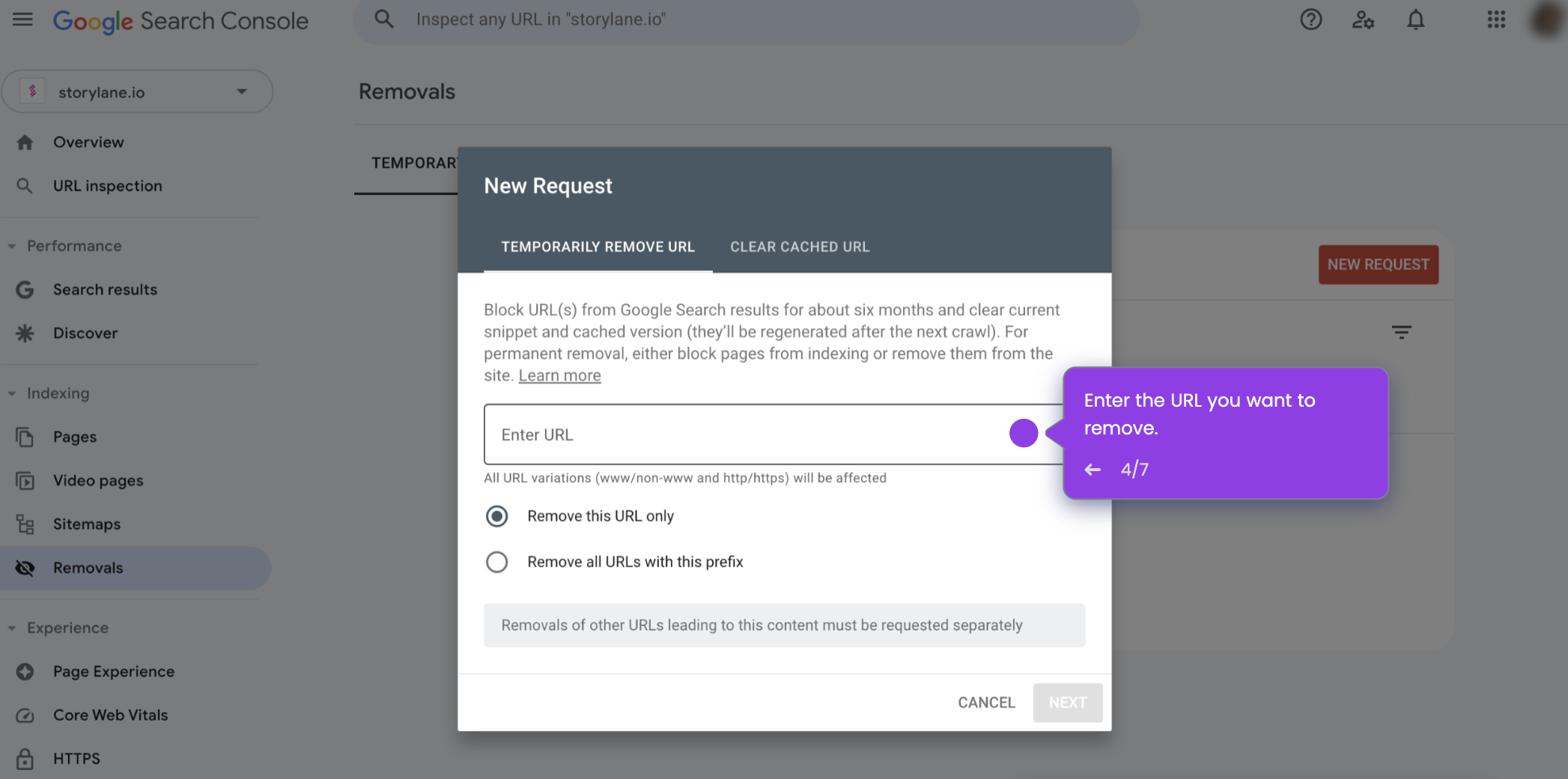This screenshot has width=1568, height=779.
Task: Select Remove this URL only option
Action: [496, 516]
